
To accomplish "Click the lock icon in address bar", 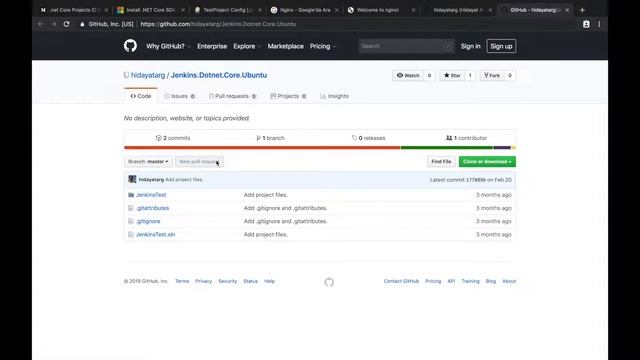I will click(x=82, y=24).
